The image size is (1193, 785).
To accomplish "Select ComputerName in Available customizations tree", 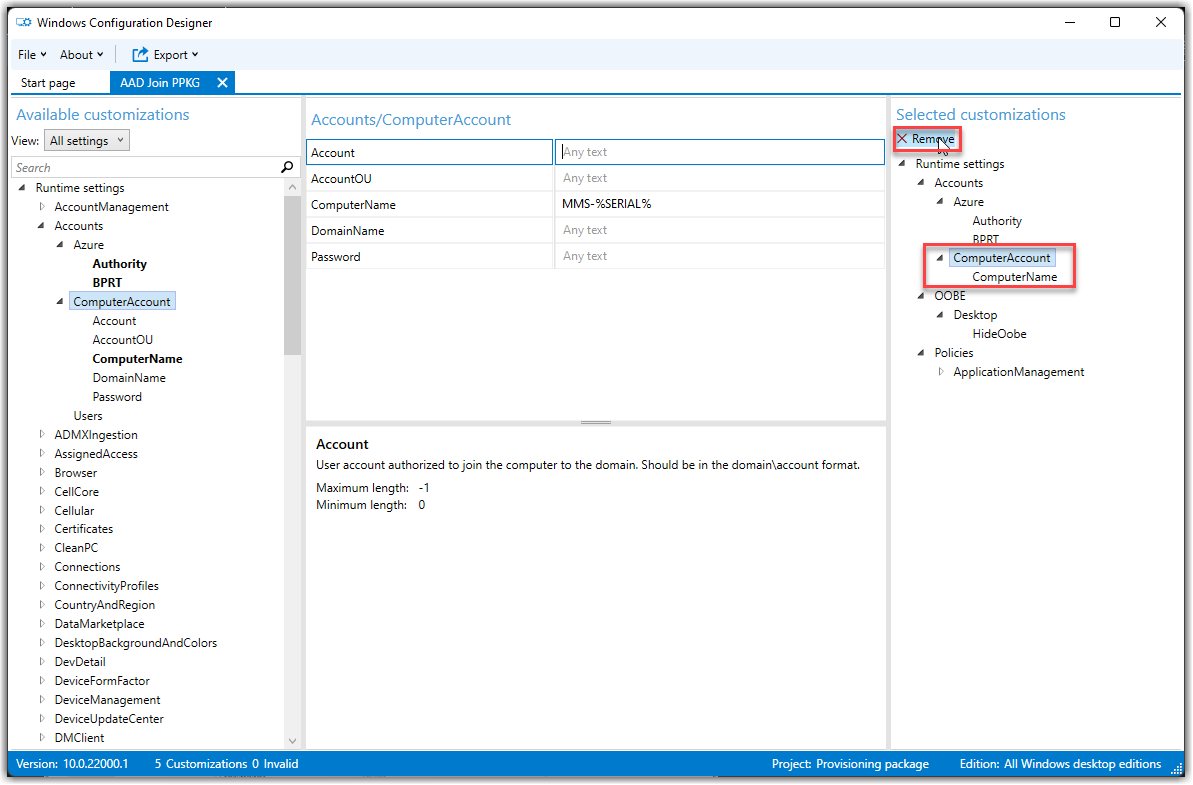I will pyautogui.click(x=137, y=359).
